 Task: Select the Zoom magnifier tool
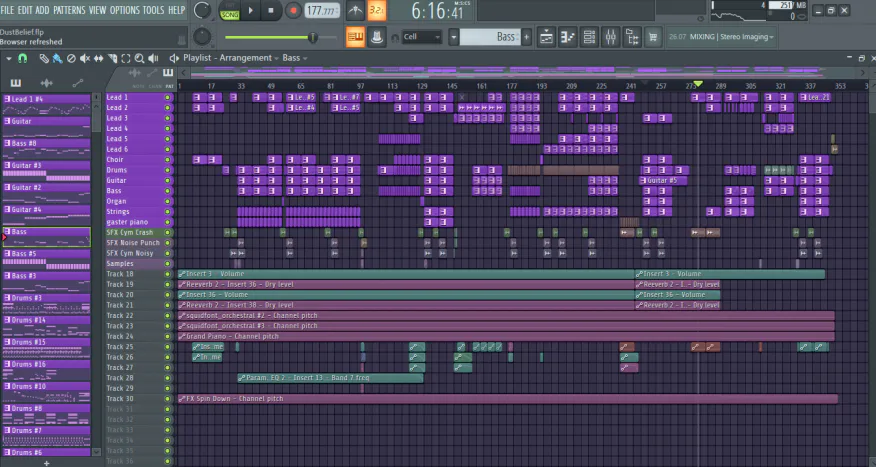point(139,58)
